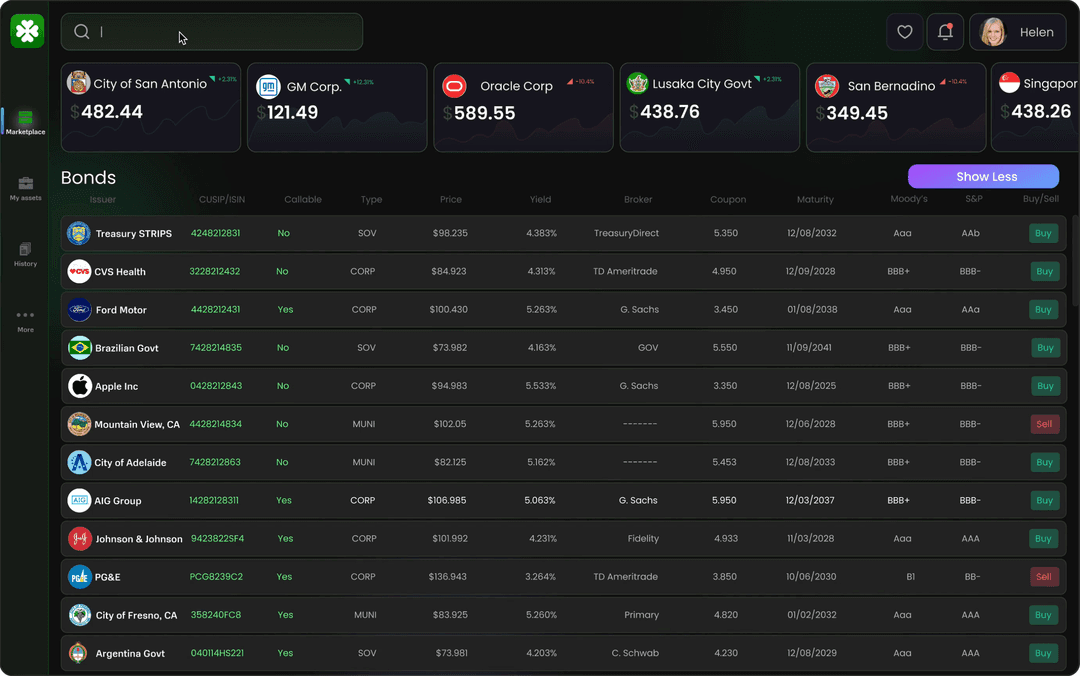Click CUSIP 9423822SF4
This screenshot has height=676, width=1080.
click(218, 538)
